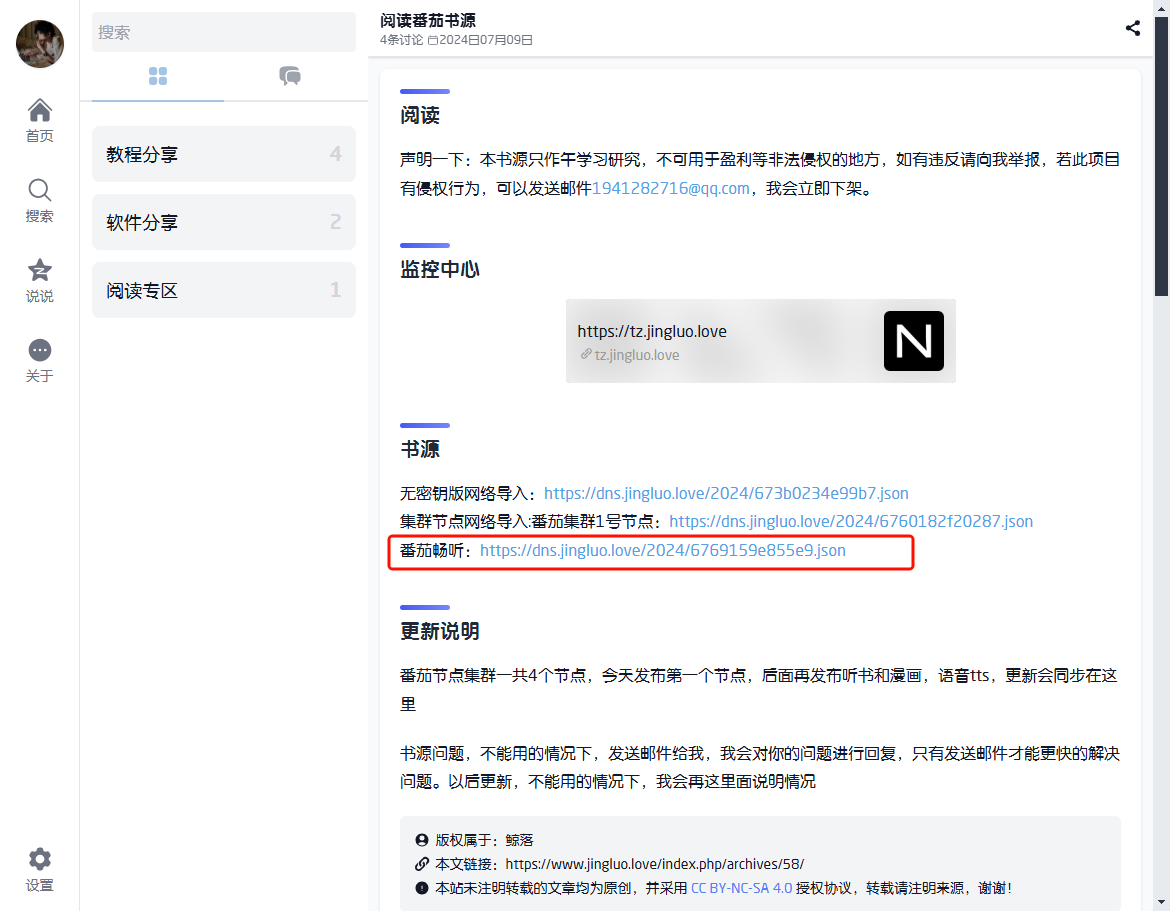The height and width of the screenshot is (911, 1170).
Task: Click into the 搜索 search field
Action: click(224, 32)
